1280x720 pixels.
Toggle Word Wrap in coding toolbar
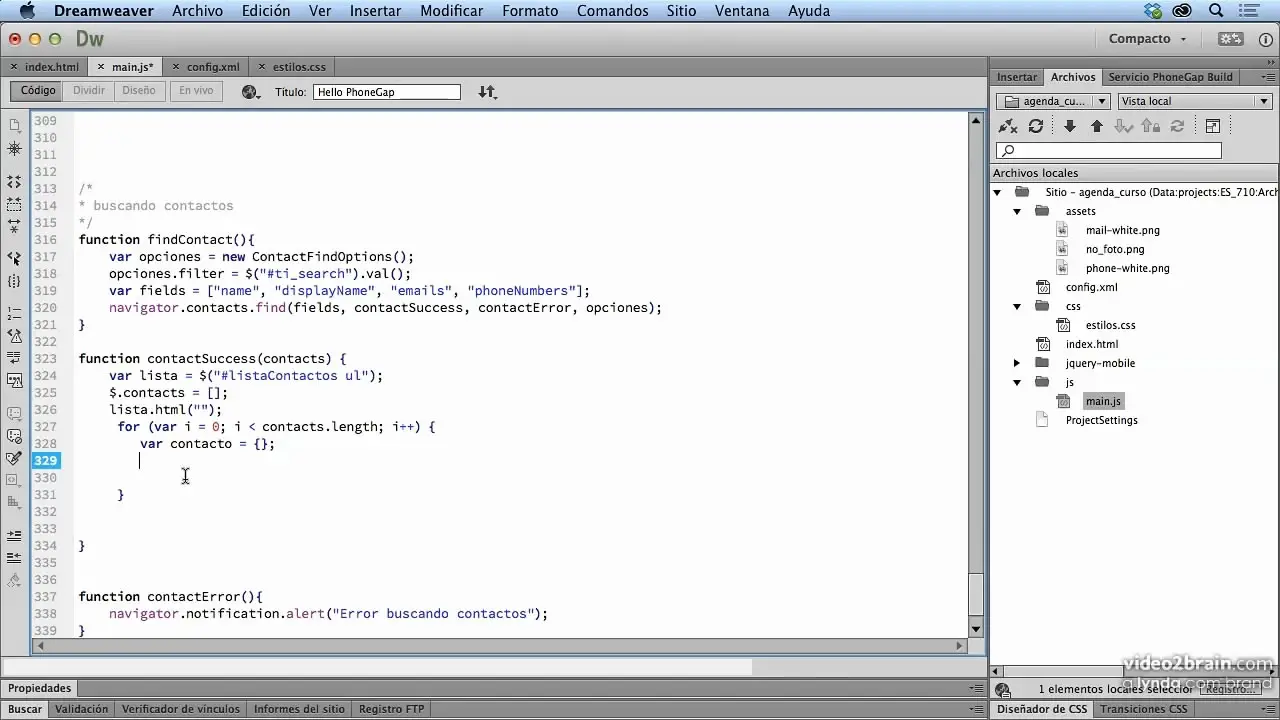point(14,358)
